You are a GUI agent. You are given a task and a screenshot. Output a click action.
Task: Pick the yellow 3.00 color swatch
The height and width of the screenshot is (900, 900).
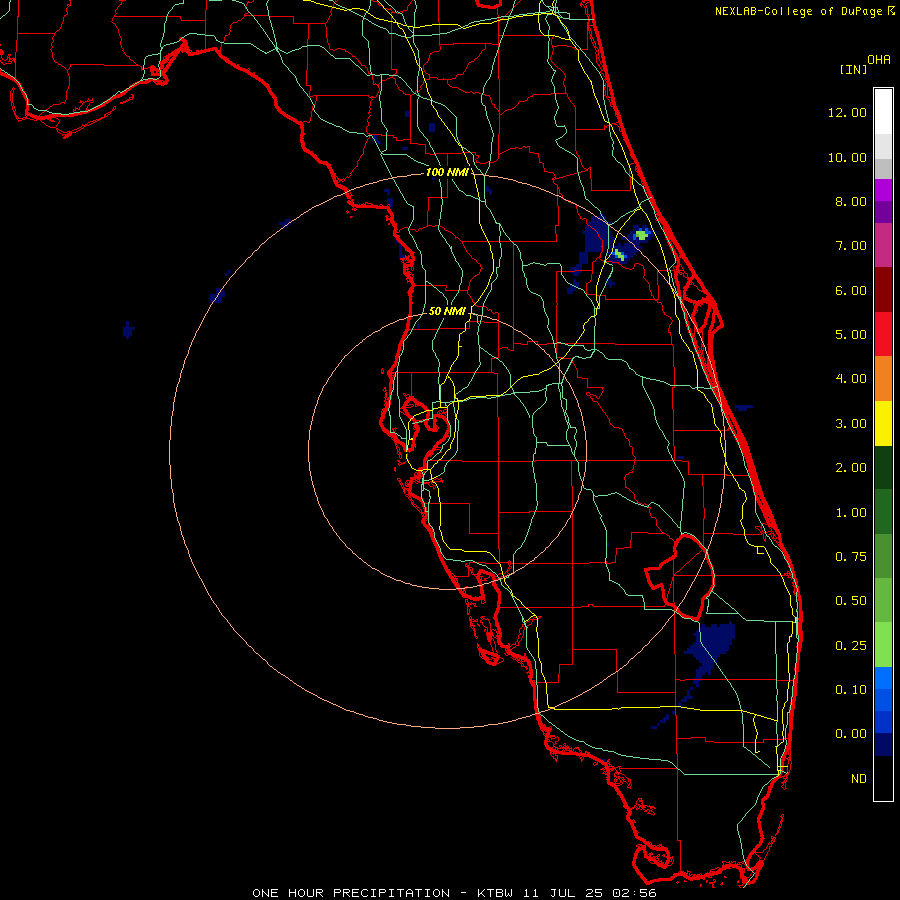click(x=883, y=423)
